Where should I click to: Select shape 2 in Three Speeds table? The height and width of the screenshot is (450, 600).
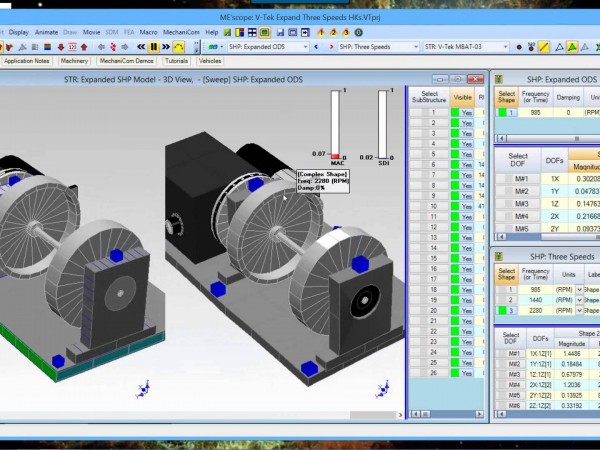[511, 300]
